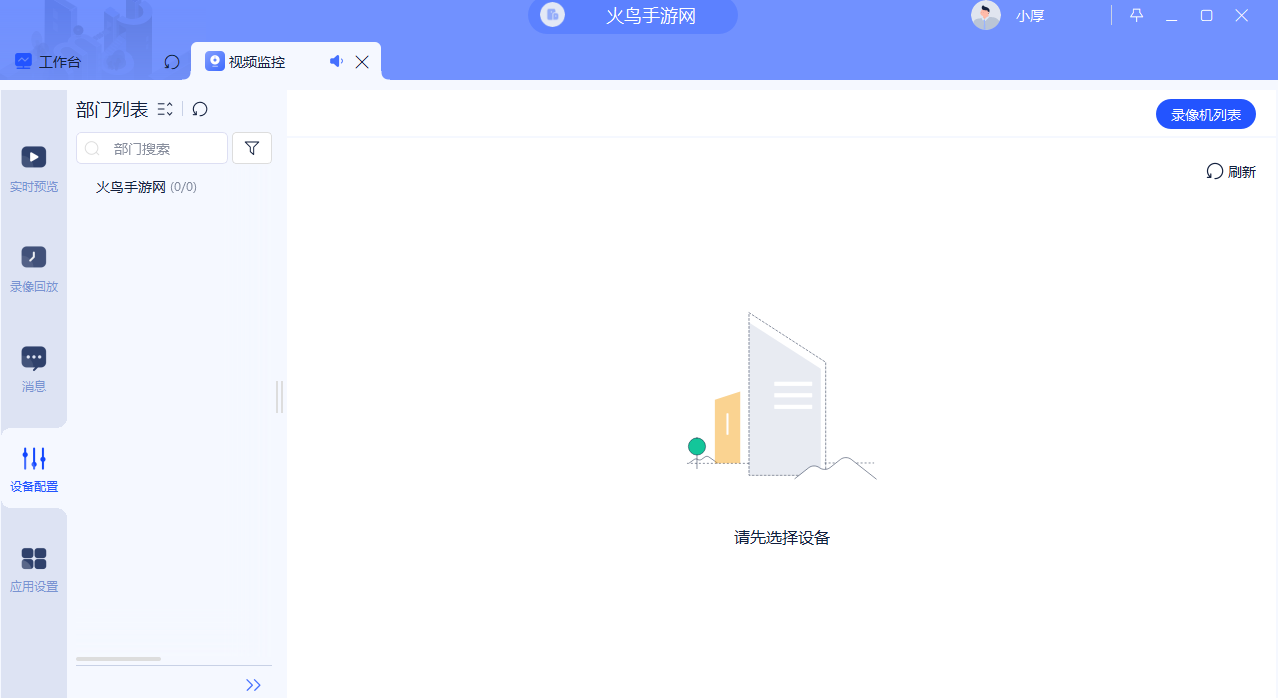Viewport: 1278px width, 698px height.
Task: Click the 刷新 refresh button
Action: coord(1231,171)
